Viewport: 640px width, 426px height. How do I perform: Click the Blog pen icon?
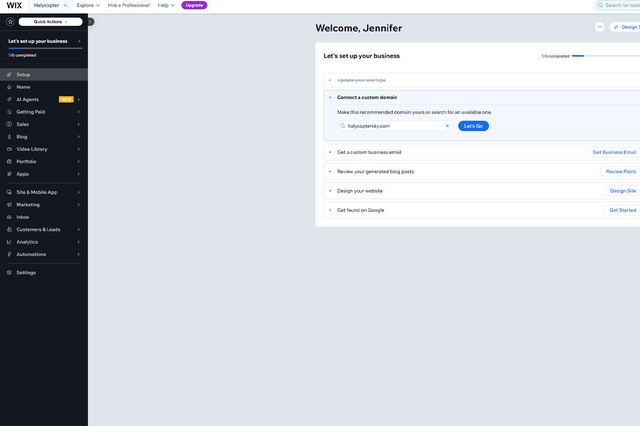[9, 137]
